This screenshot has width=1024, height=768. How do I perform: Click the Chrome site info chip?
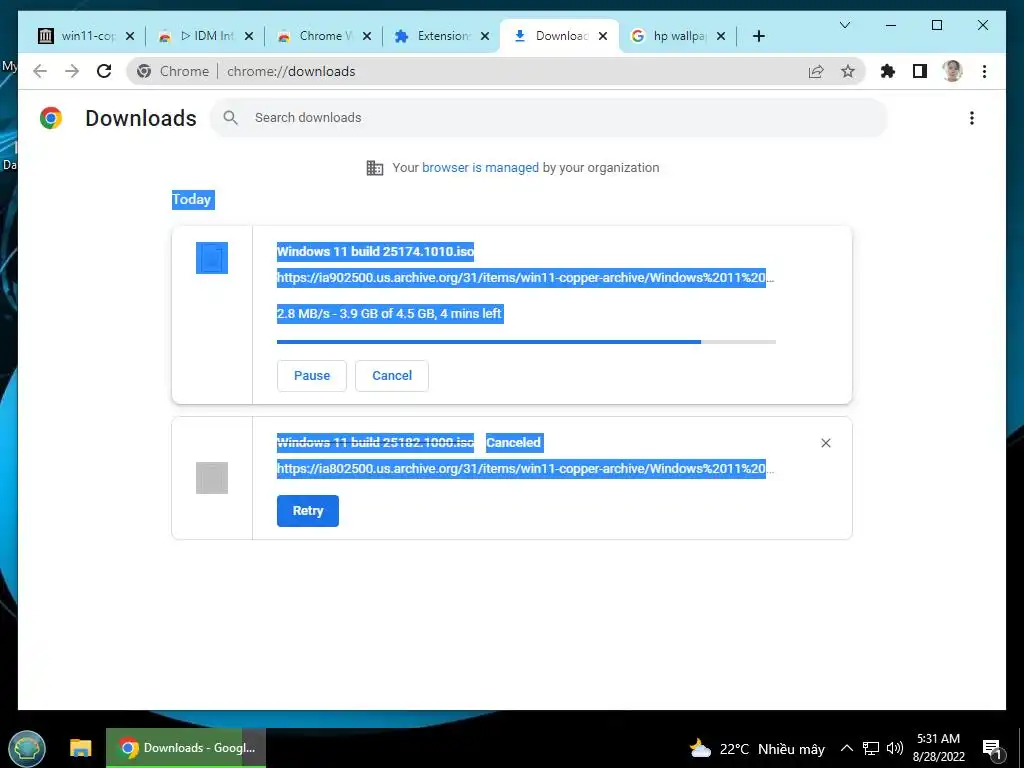click(x=173, y=71)
